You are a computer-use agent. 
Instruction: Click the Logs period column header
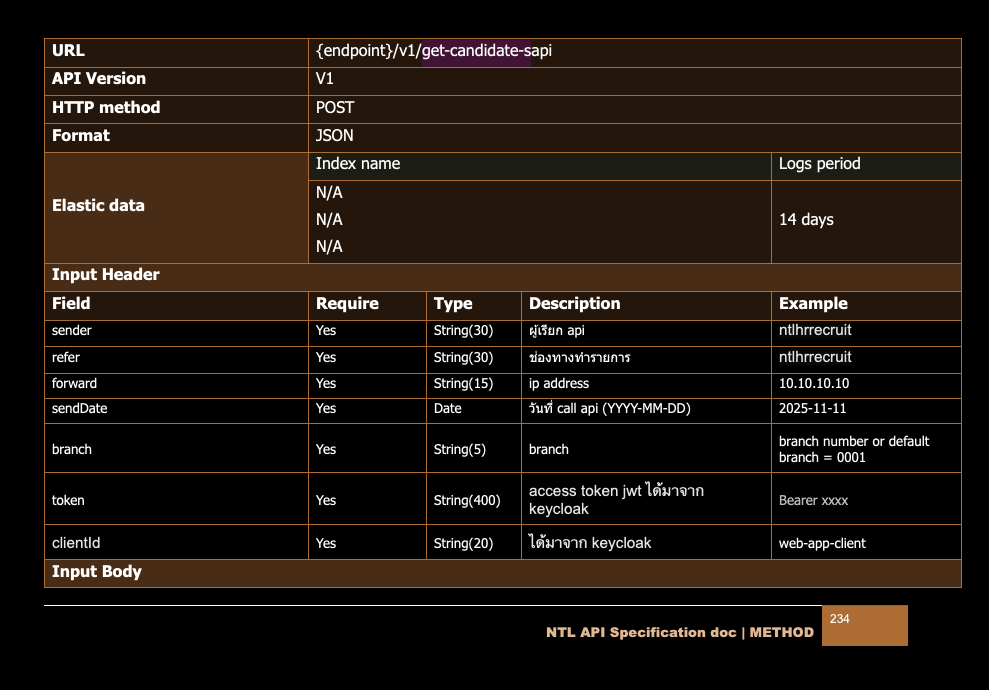pos(819,164)
